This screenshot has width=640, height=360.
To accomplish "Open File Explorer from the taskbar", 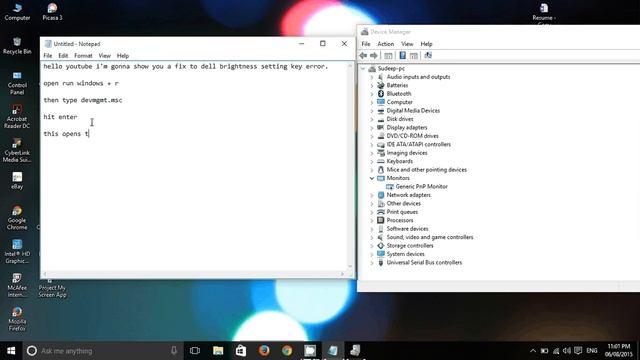I will [x=218, y=351].
